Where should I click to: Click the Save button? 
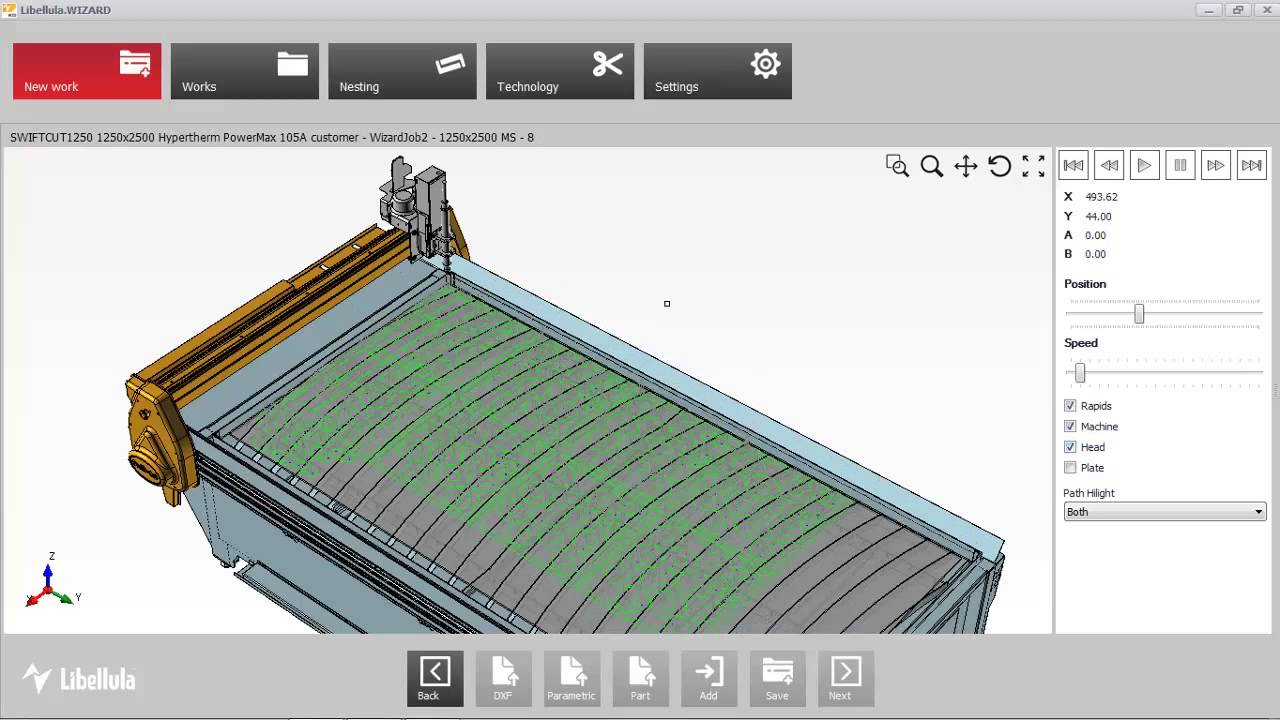777,679
